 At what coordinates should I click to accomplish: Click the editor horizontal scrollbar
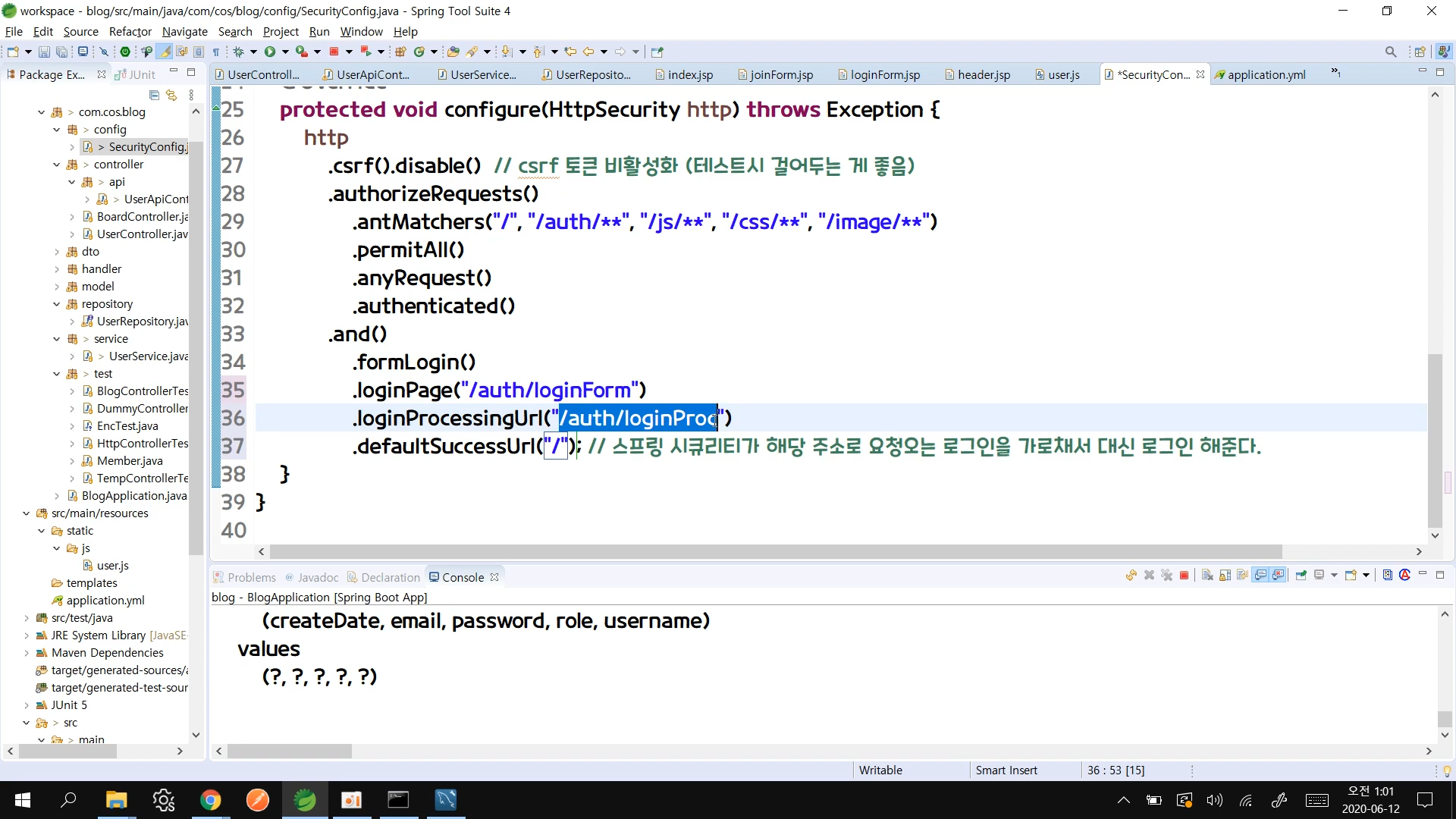point(773,551)
